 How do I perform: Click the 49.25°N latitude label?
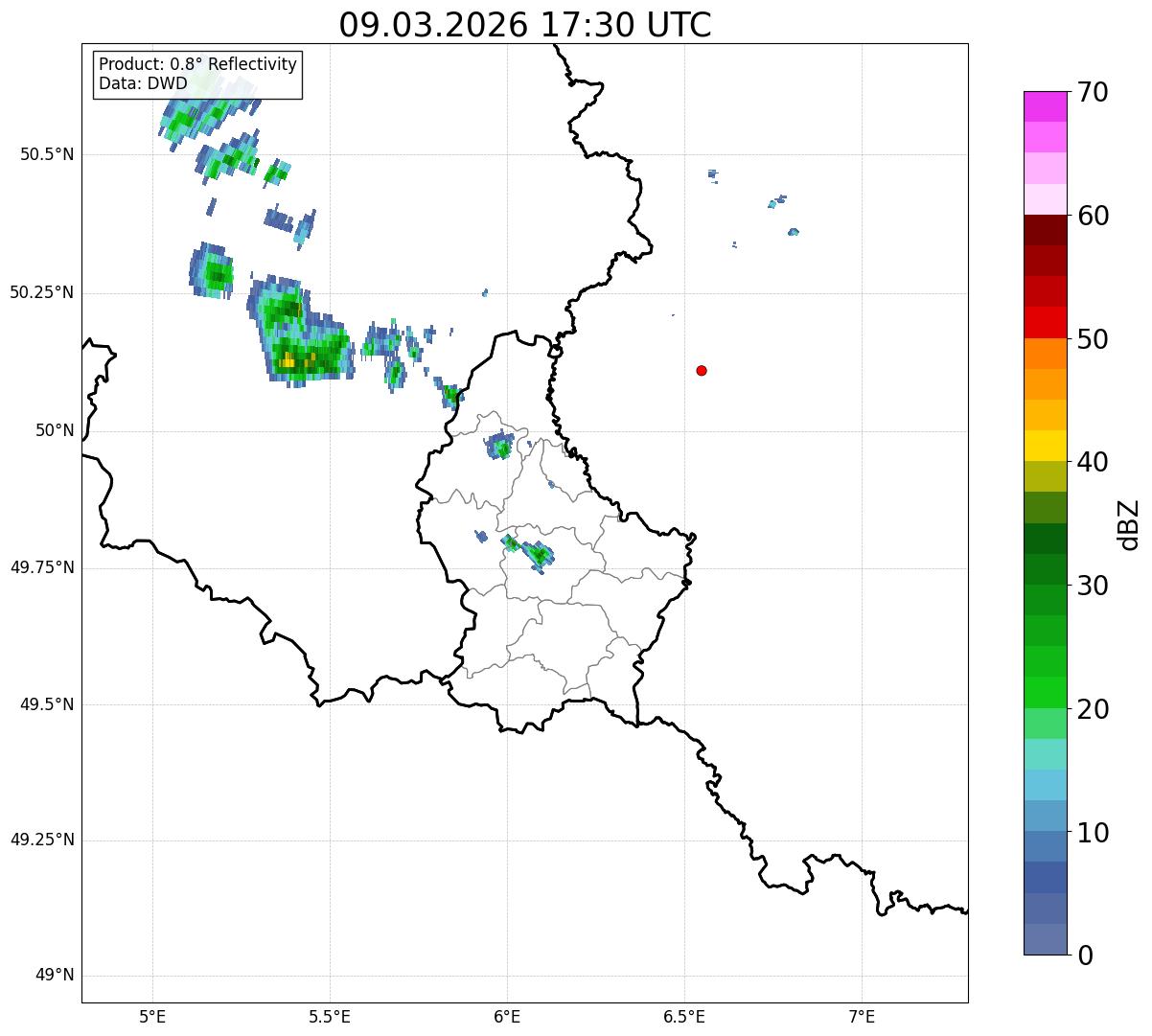(x=41, y=840)
